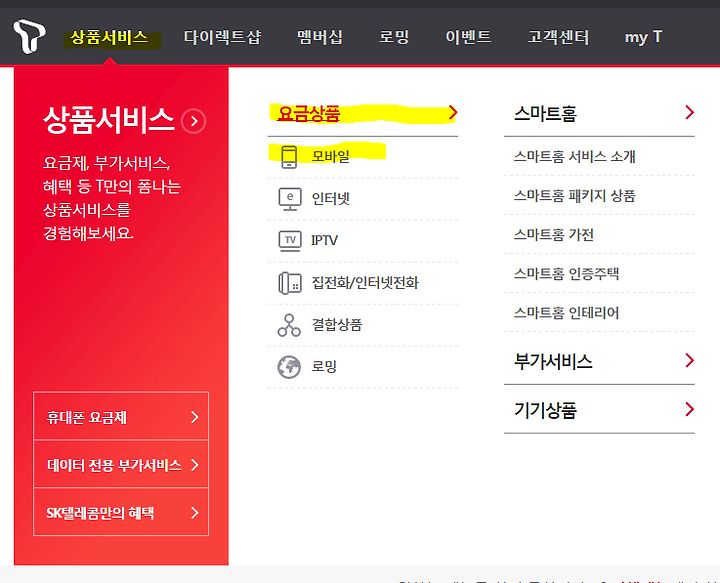Click the SK텔레콤만의 혜택 button
The height and width of the screenshot is (583, 720).
pos(121,512)
